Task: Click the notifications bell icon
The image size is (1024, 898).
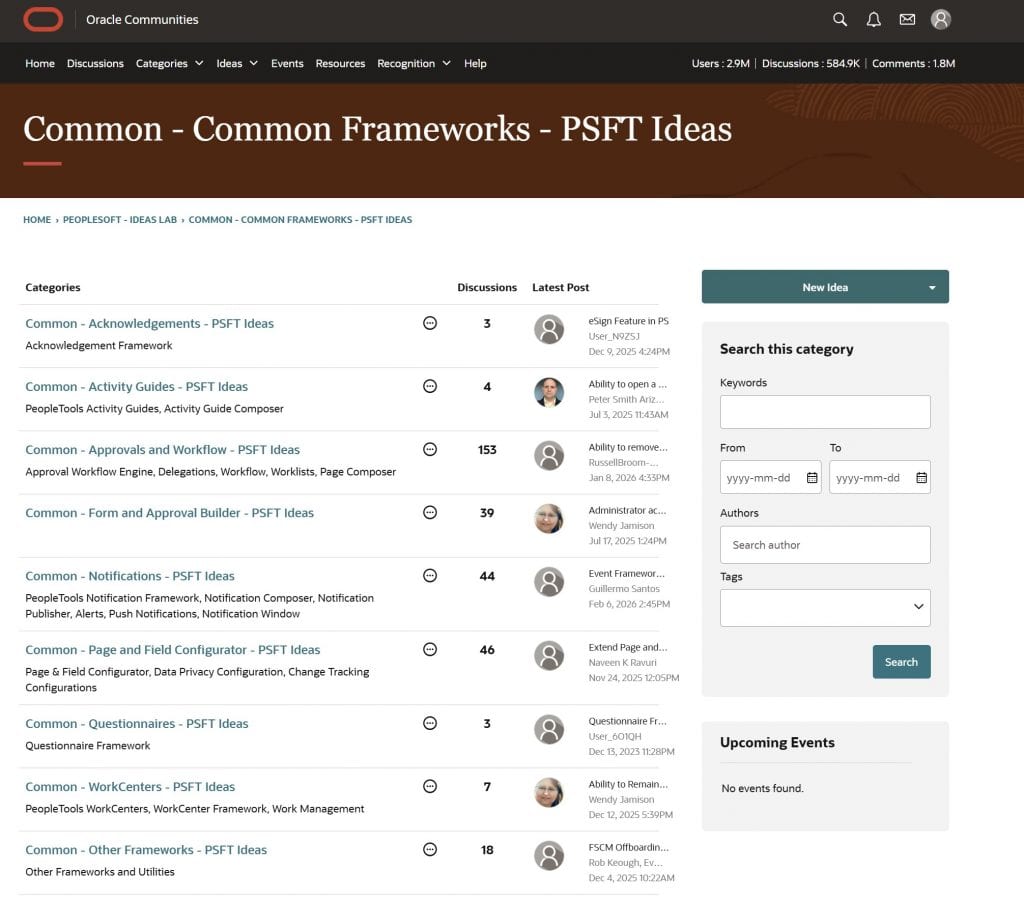Action: (x=872, y=19)
